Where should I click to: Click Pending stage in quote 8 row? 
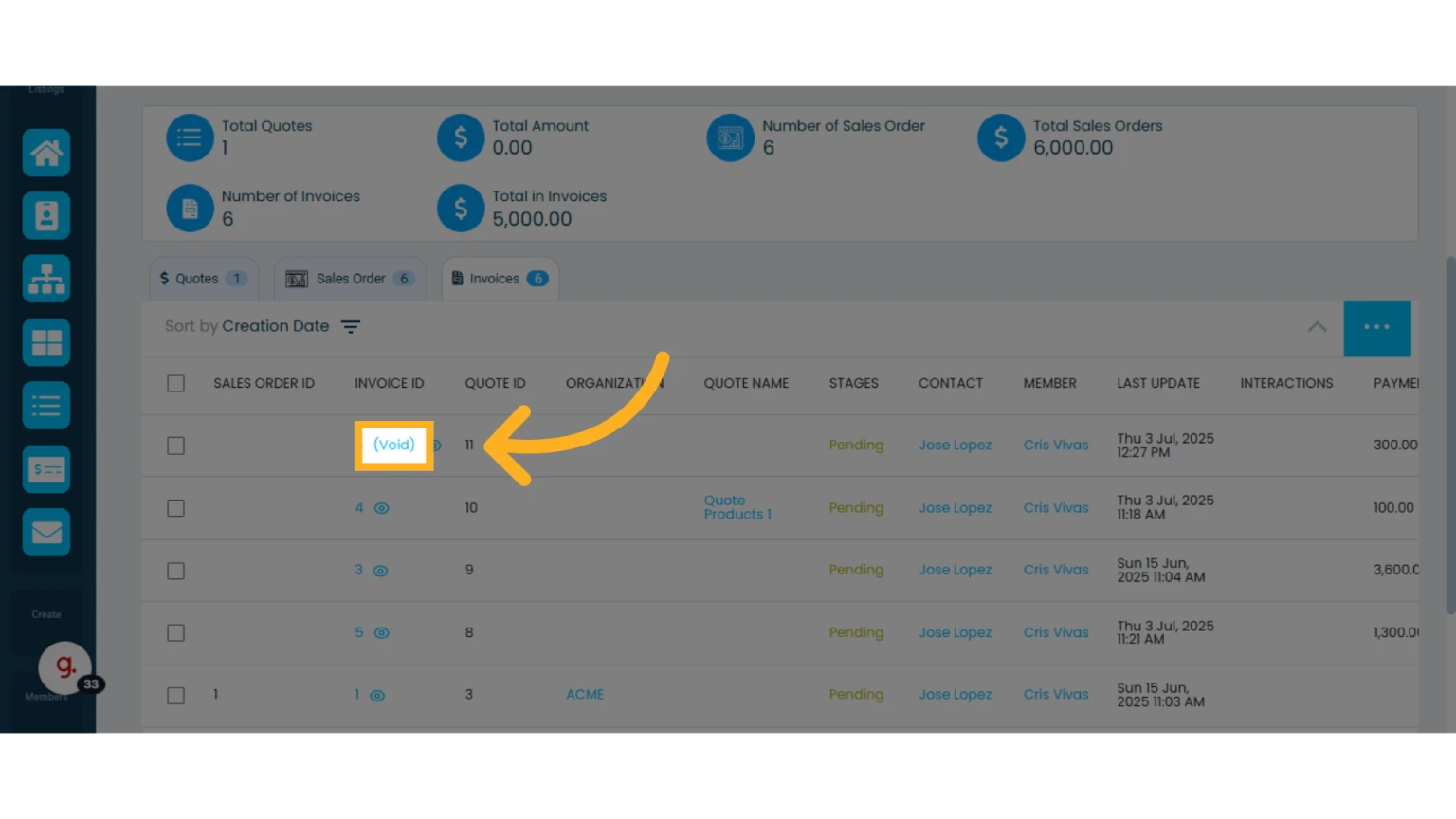pyautogui.click(x=856, y=632)
